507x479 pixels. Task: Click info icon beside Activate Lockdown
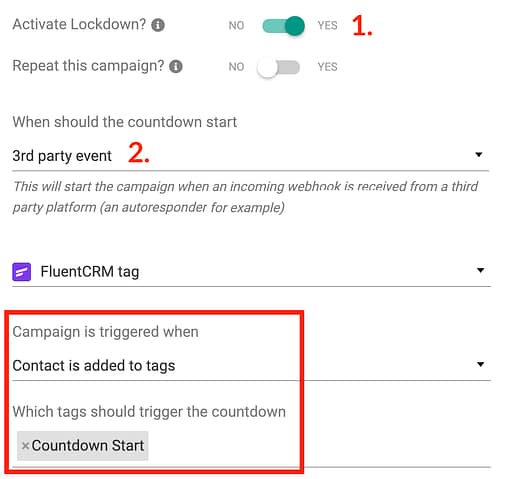(158, 25)
